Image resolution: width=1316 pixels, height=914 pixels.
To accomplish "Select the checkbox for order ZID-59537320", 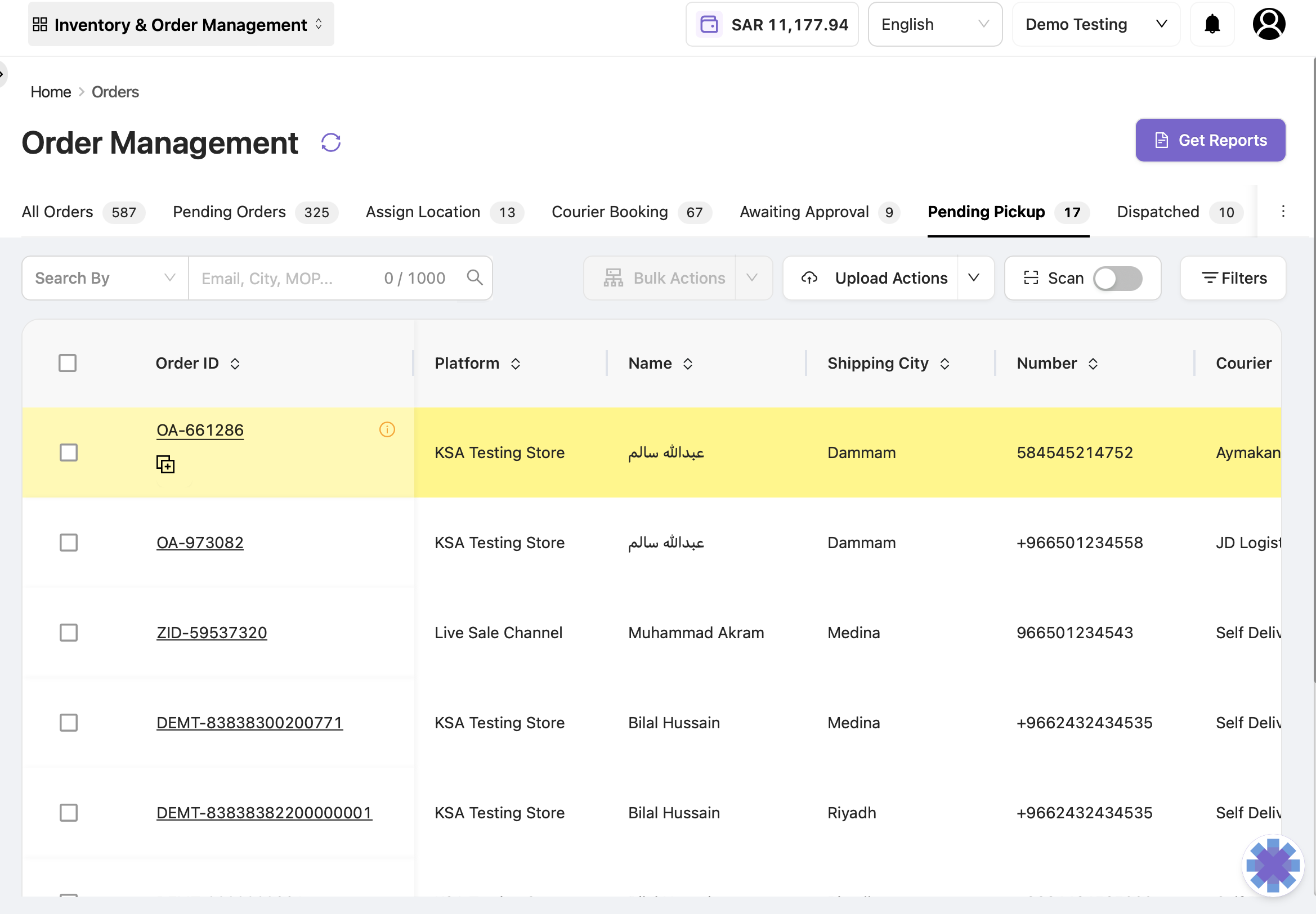I will (69, 633).
